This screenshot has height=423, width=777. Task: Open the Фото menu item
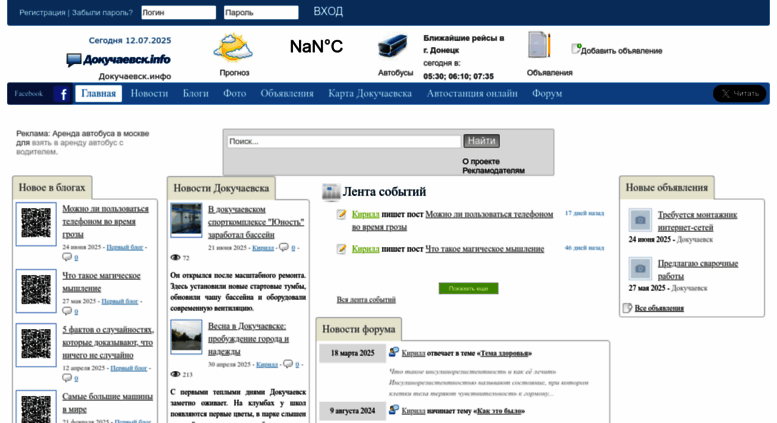click(234, 94)
